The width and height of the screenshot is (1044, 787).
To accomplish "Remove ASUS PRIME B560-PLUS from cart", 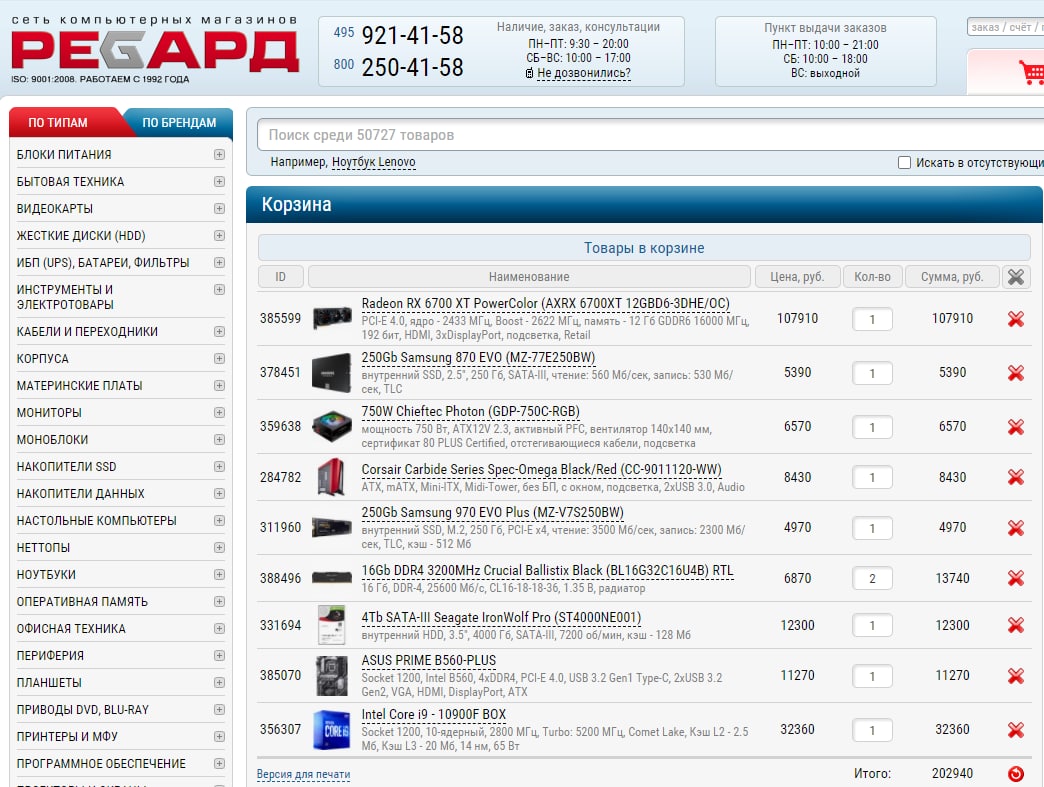I will (x=1015, y=676).
